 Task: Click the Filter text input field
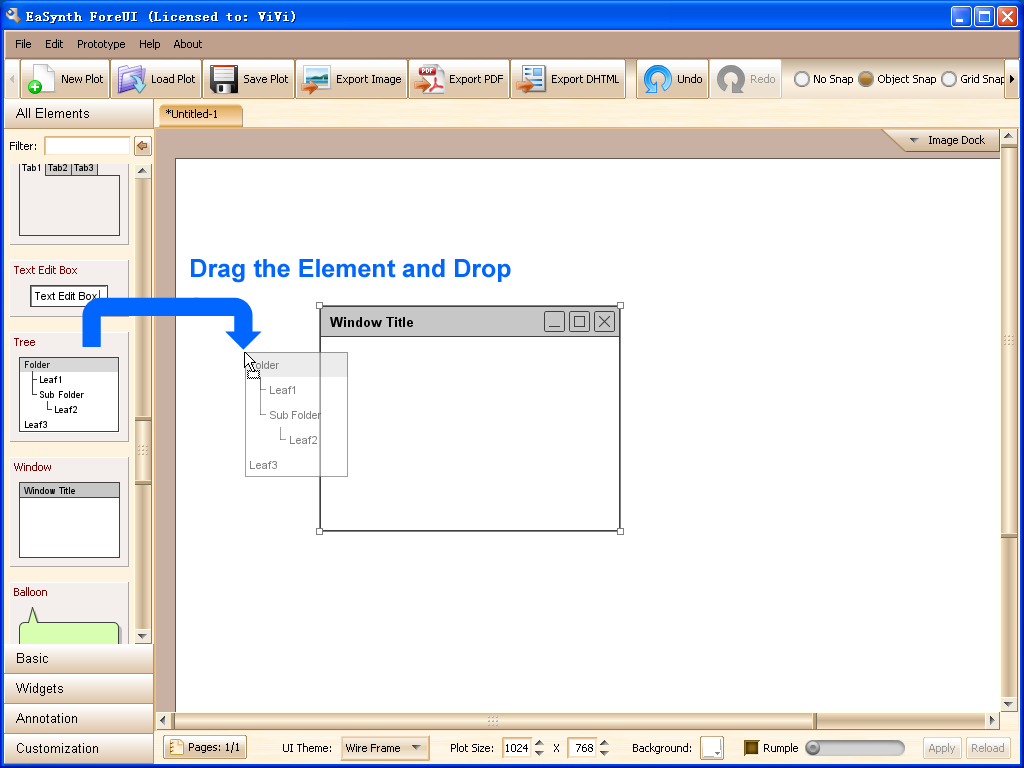coord(86,146)
